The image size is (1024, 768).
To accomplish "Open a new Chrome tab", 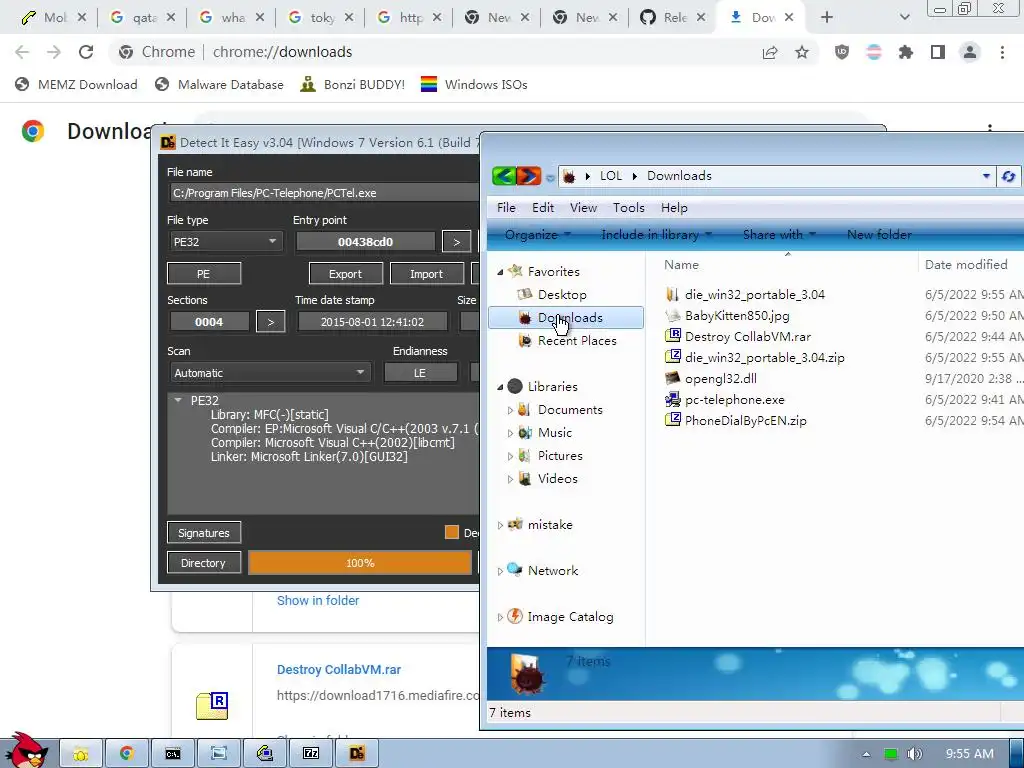I will coord(827,18).
